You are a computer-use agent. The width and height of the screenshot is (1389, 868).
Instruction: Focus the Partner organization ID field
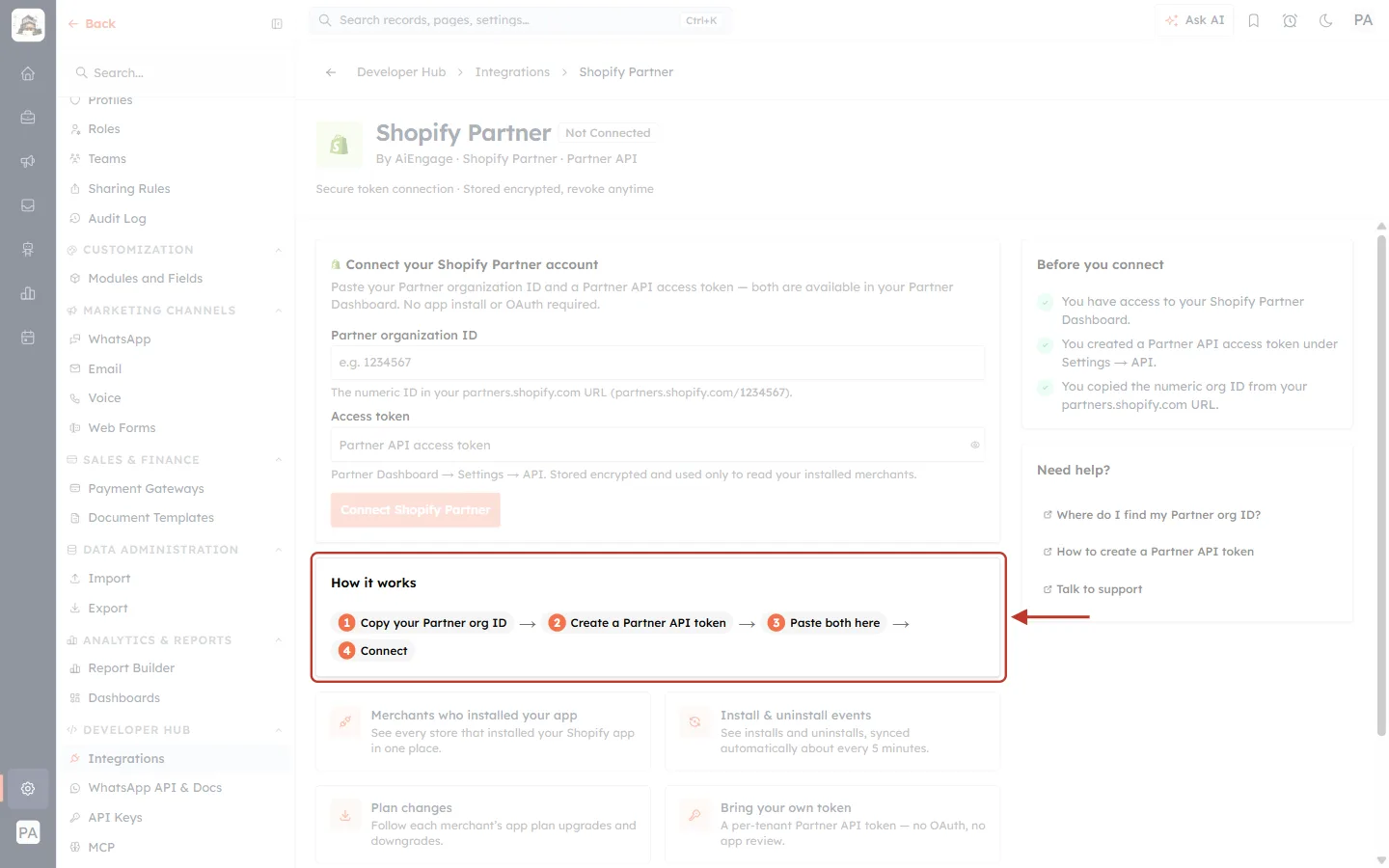(x=658, y=363)
